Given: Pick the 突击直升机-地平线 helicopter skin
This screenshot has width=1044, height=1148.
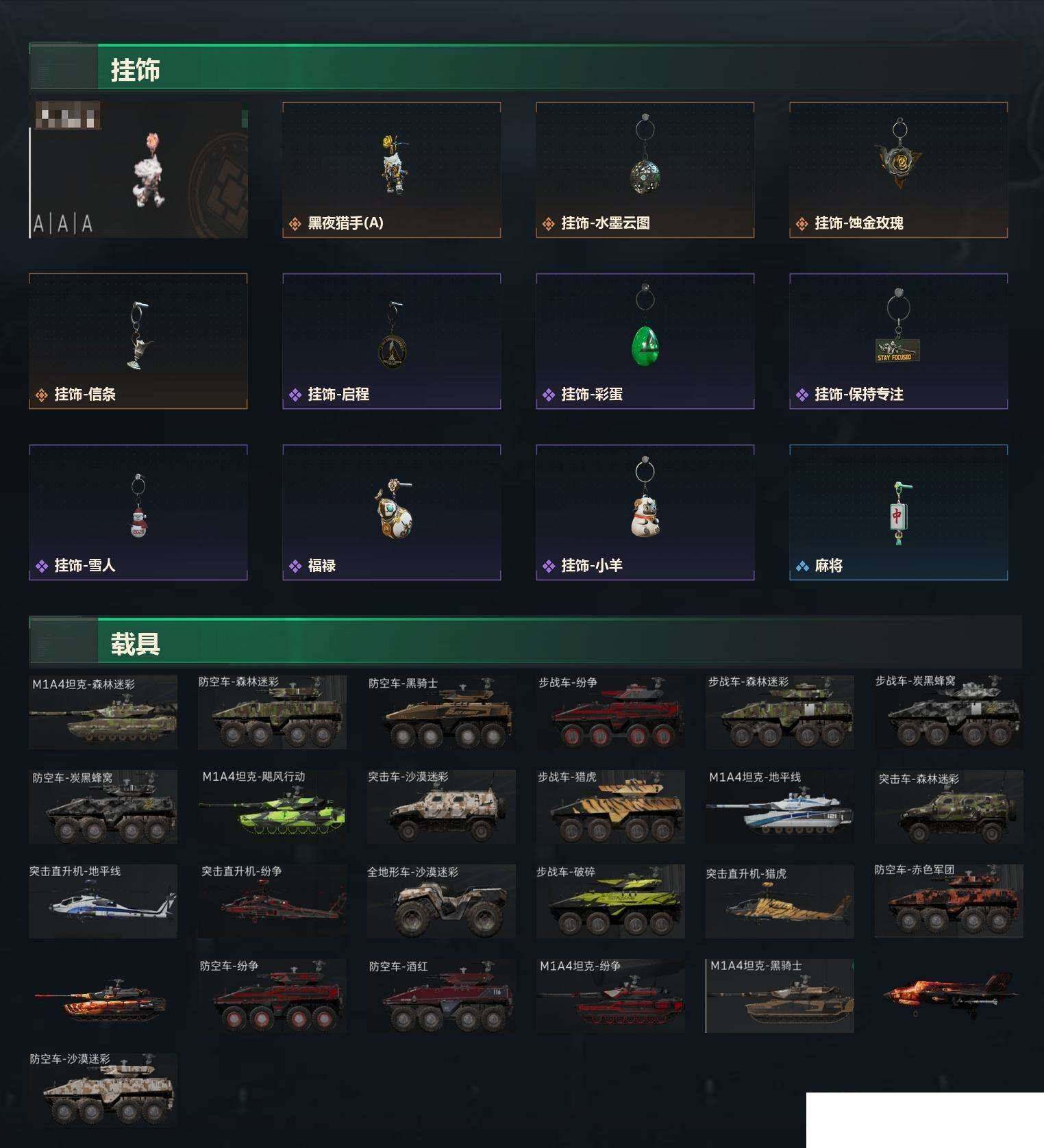Looking at the screenshot, I should (x=103, y=901).
